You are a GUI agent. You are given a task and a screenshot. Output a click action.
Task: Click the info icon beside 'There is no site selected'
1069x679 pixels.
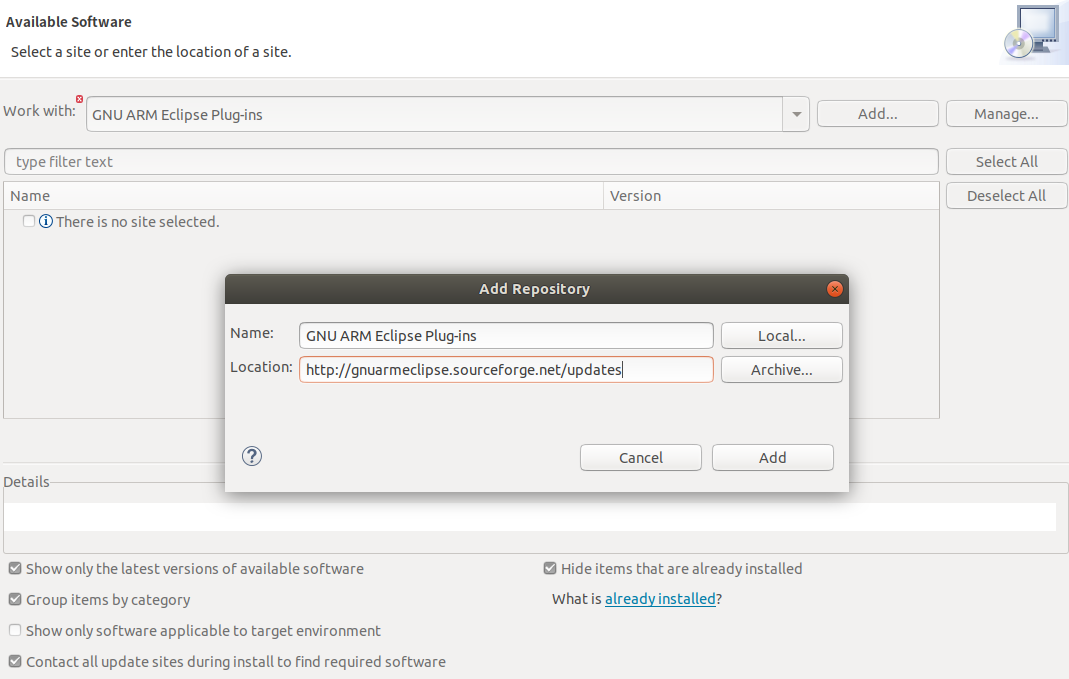coord(46,222)
